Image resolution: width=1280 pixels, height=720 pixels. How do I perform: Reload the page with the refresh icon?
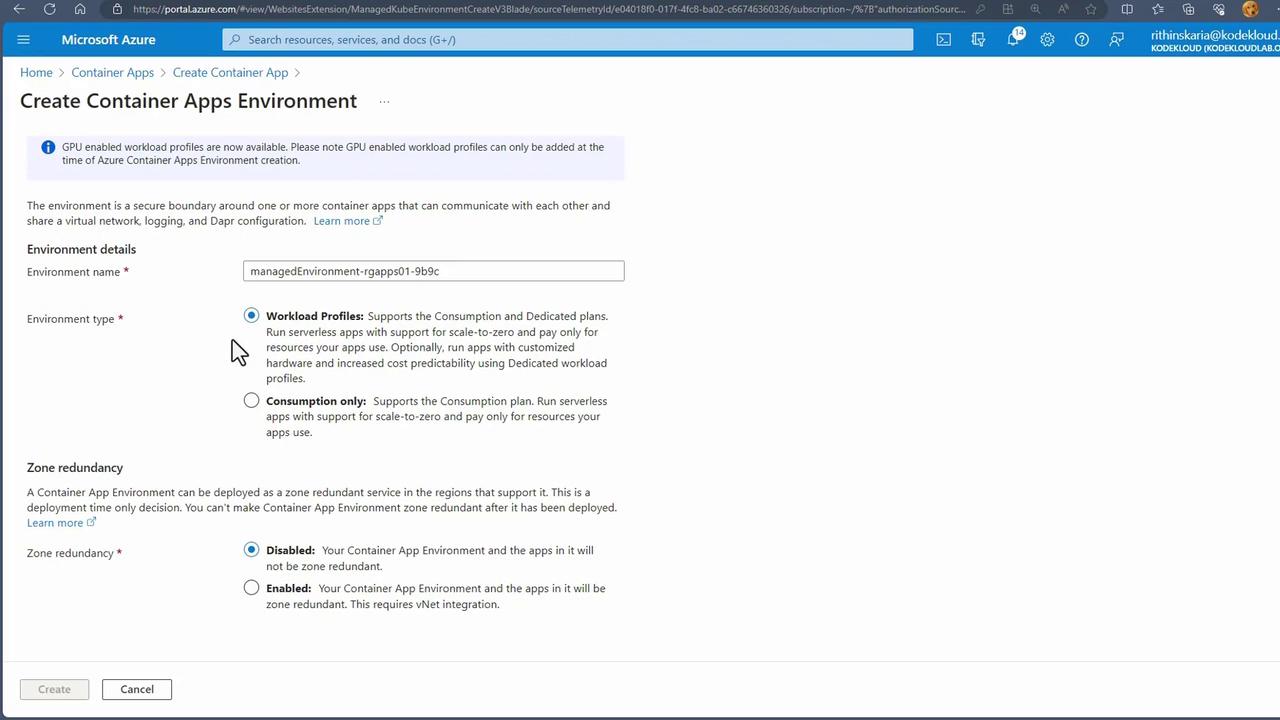click(50, 9)
